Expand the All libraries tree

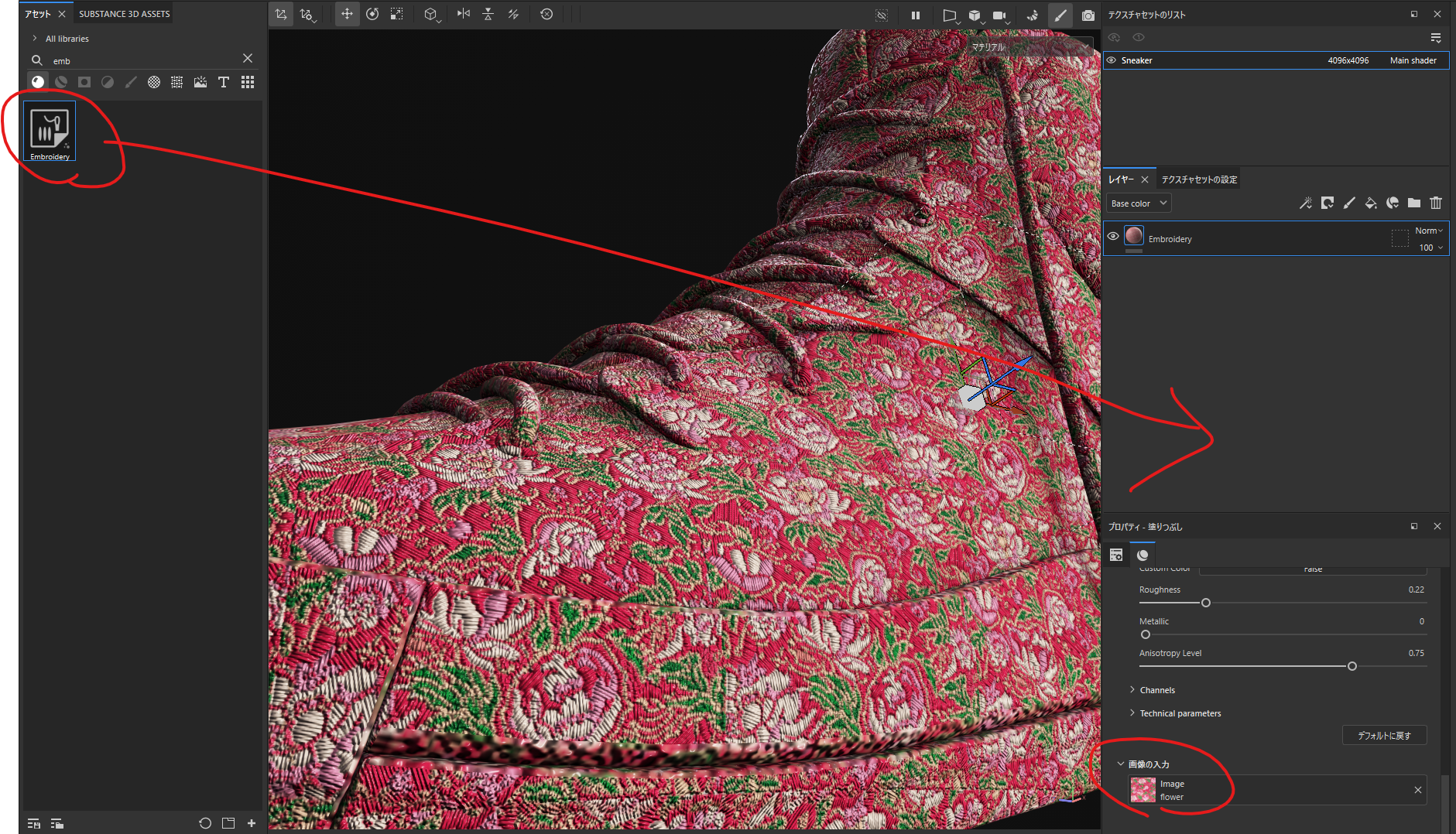[x=35, y=38]
